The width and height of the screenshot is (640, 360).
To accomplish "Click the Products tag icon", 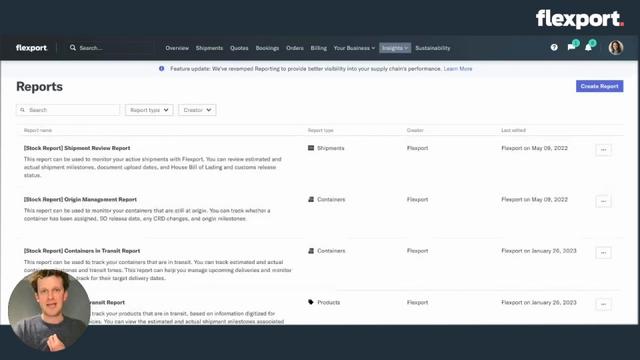I will 311,302.
